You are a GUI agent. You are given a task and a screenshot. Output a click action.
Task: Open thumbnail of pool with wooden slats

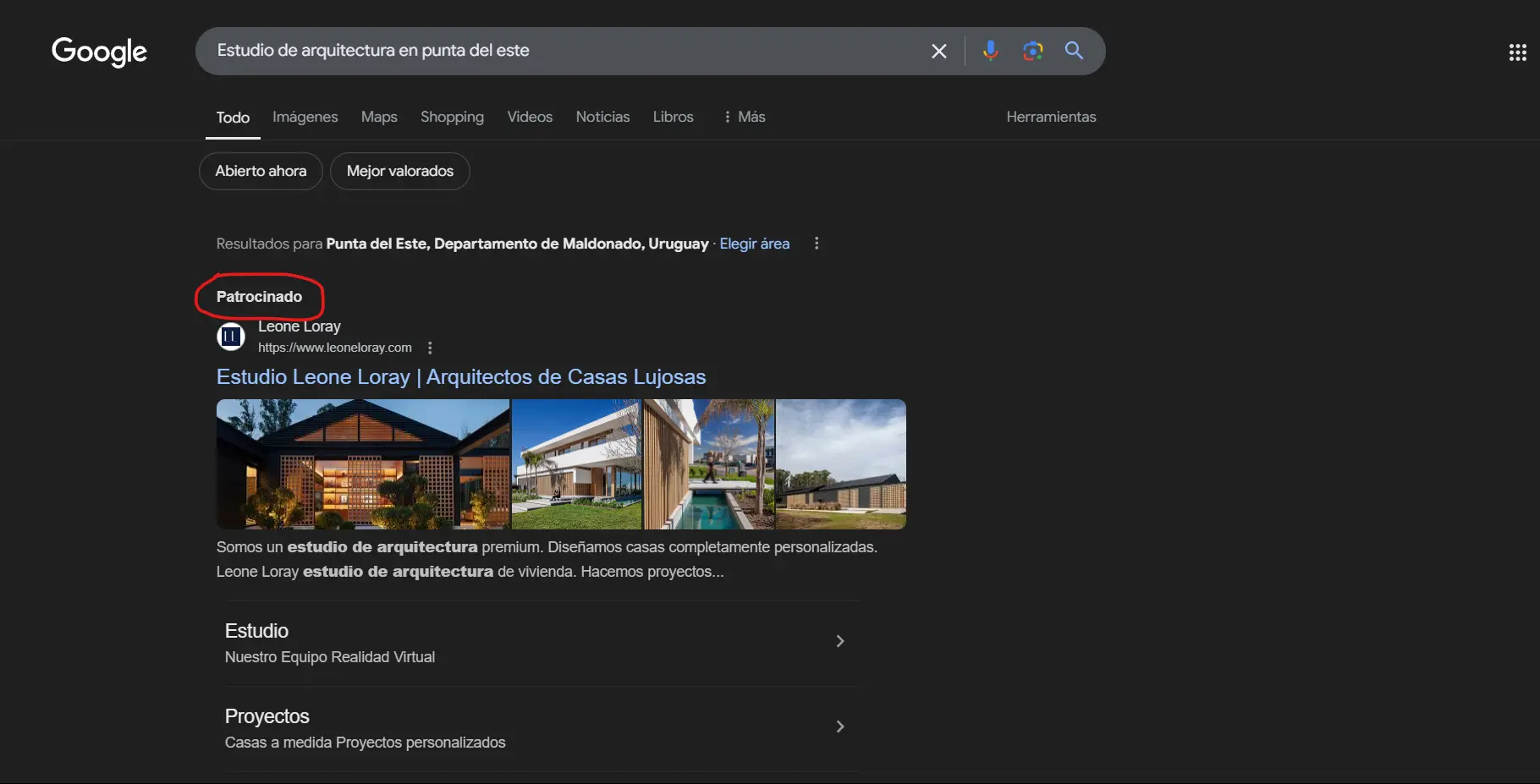tap(709, 464)
